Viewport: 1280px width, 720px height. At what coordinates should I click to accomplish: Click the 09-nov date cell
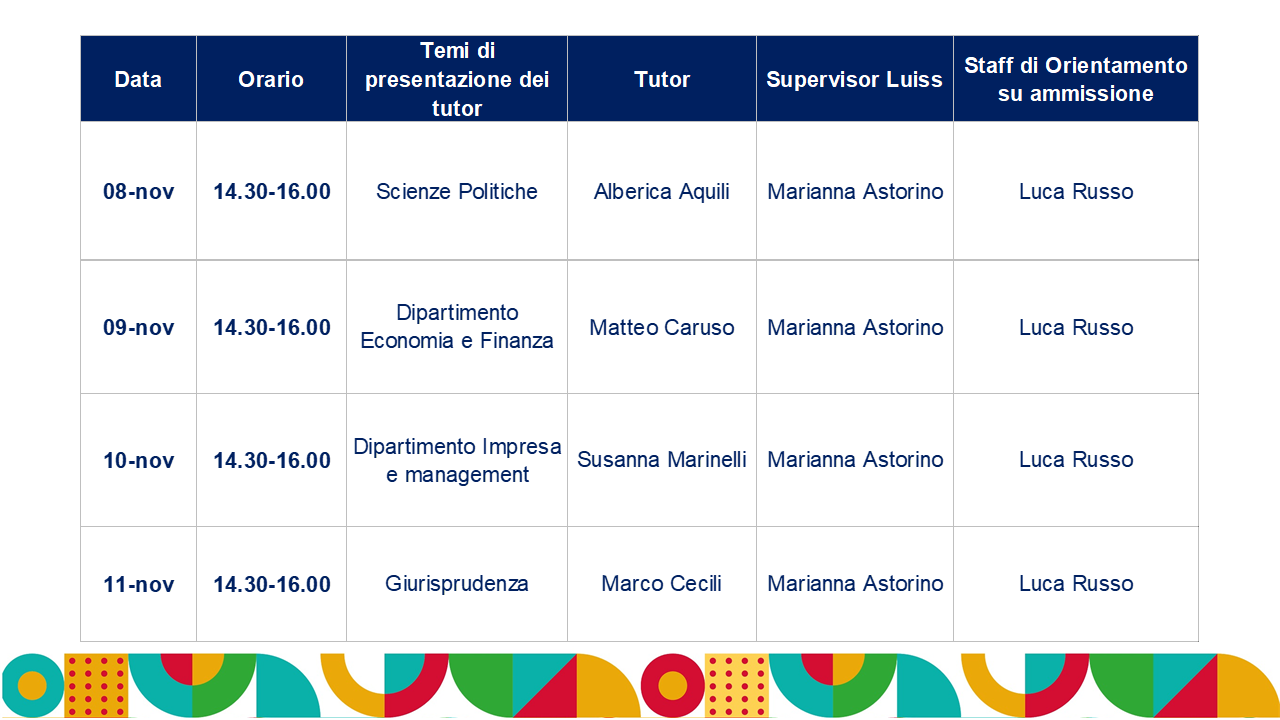138,327
